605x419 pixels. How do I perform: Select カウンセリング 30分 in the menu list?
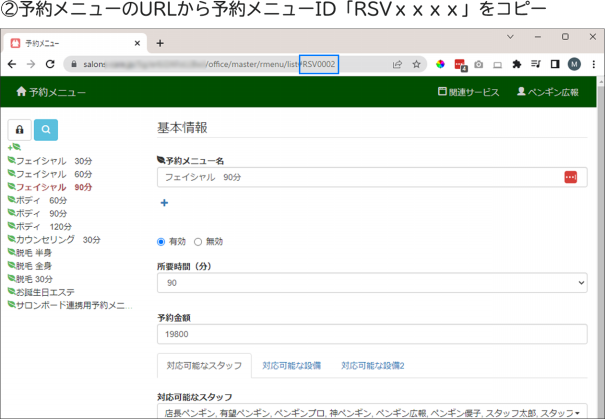click(x=58, y=240)
